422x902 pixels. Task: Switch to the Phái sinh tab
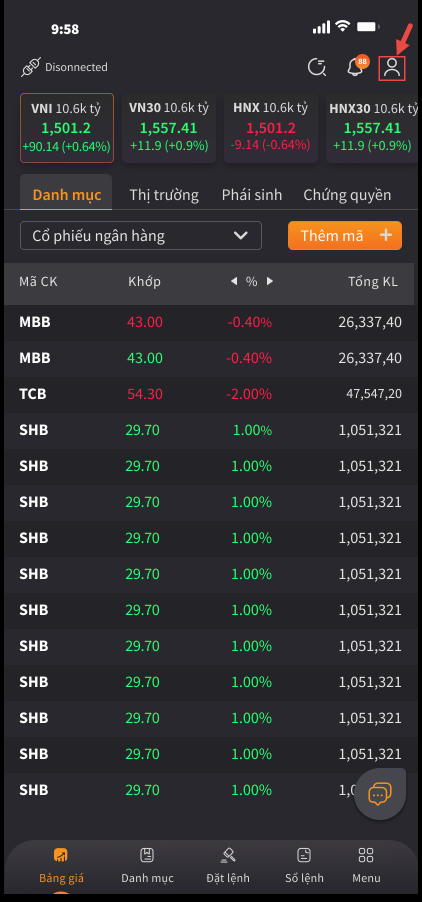tap(252, 195)
